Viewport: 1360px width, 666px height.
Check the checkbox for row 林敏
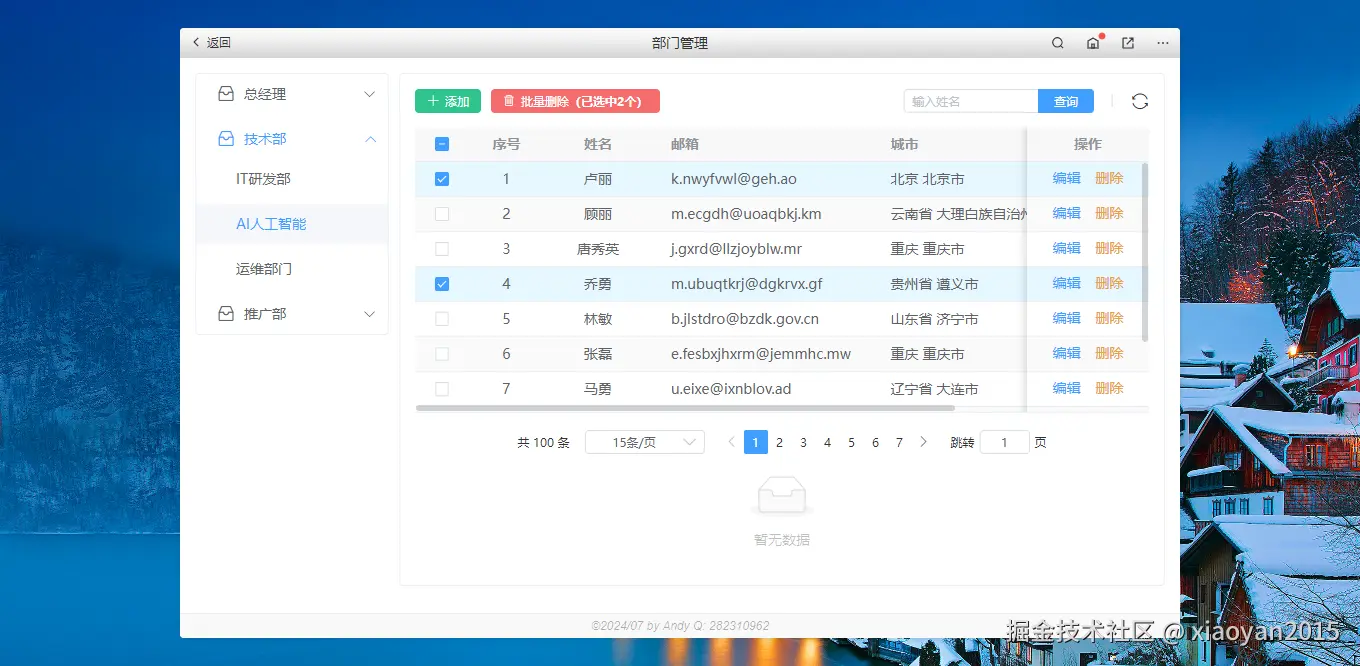tap(441, 318)
